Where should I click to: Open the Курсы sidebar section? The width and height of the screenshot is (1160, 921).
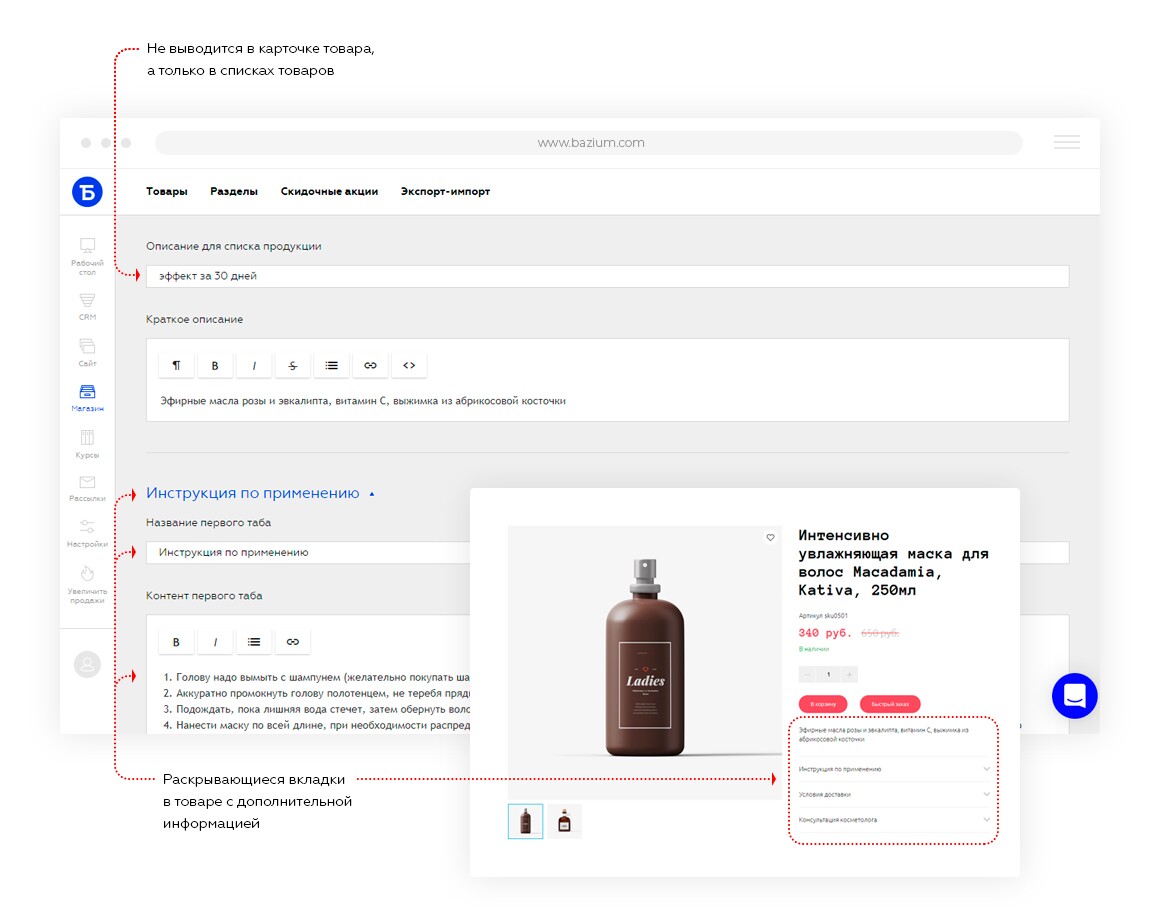pyautogui.click(x=87, y=444)
